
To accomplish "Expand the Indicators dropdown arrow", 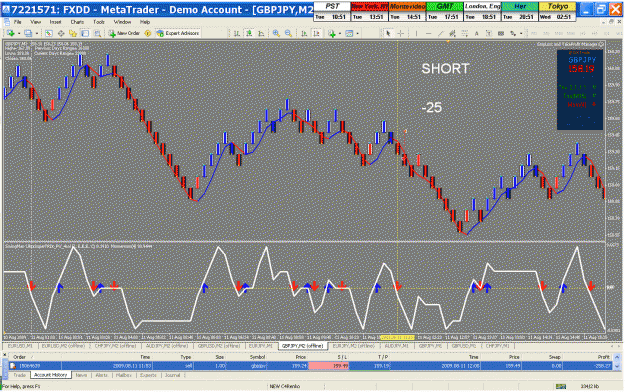I will tap(340, 33).
